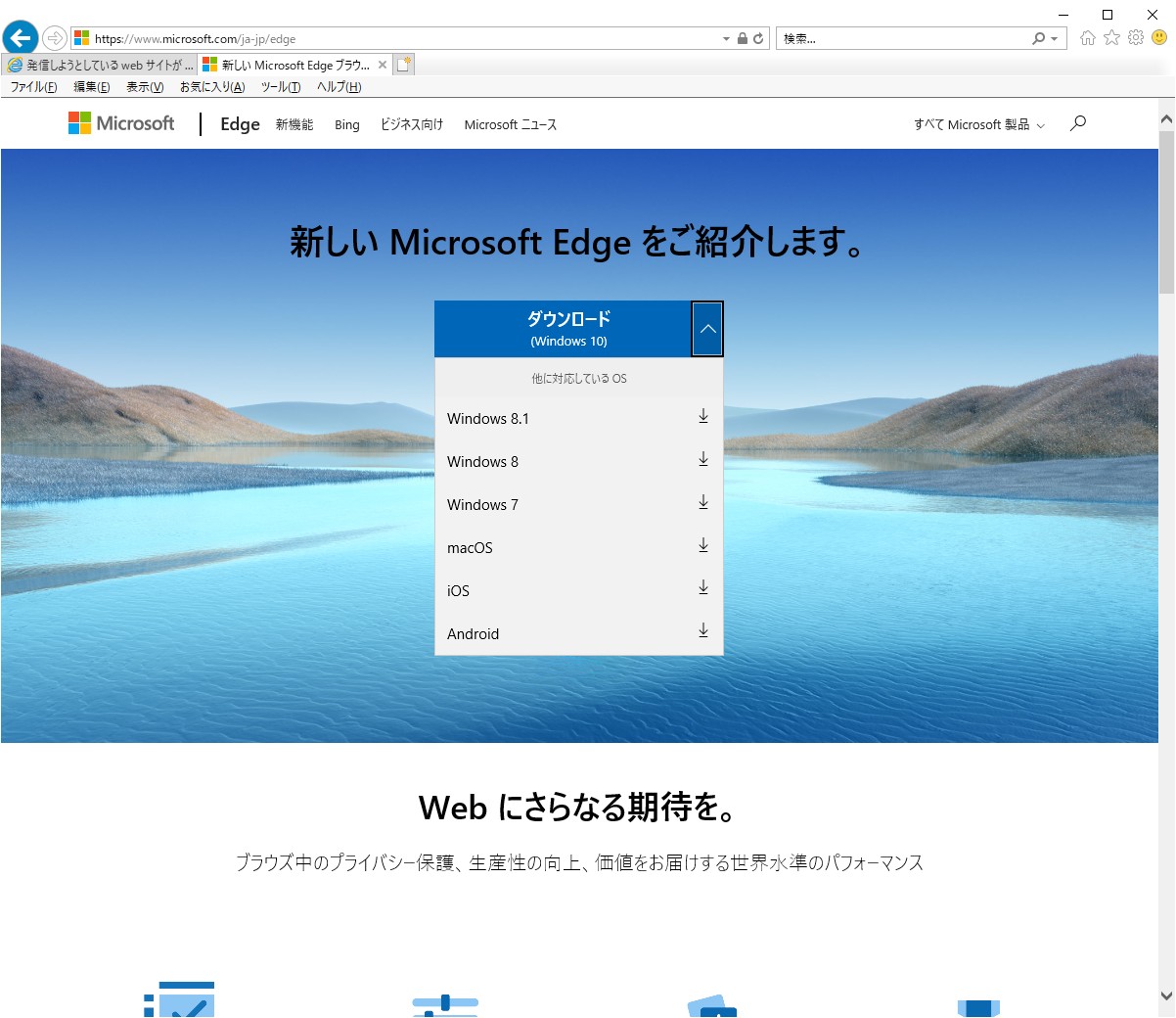Click download icon next to Windows 7
The width and height of the screenshot is (1176, 1018).
703,503
